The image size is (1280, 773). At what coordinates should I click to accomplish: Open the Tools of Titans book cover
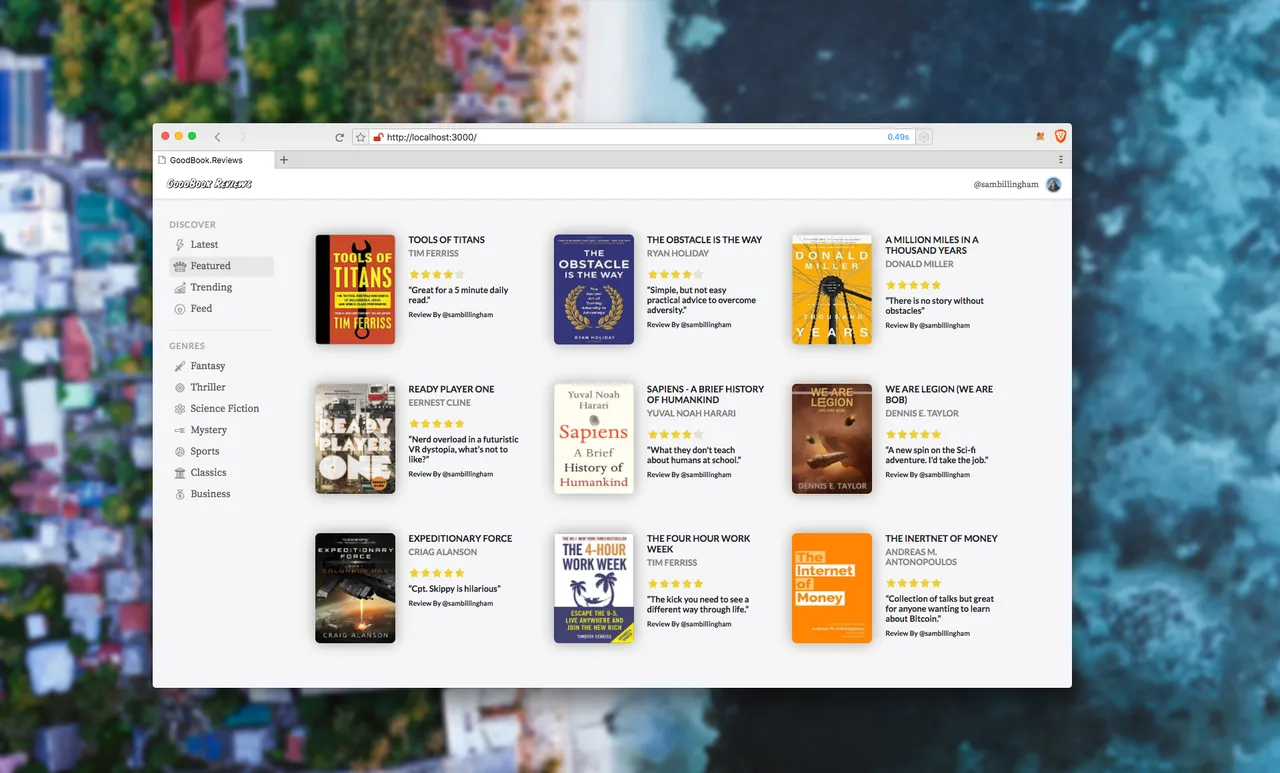(355, 290)
